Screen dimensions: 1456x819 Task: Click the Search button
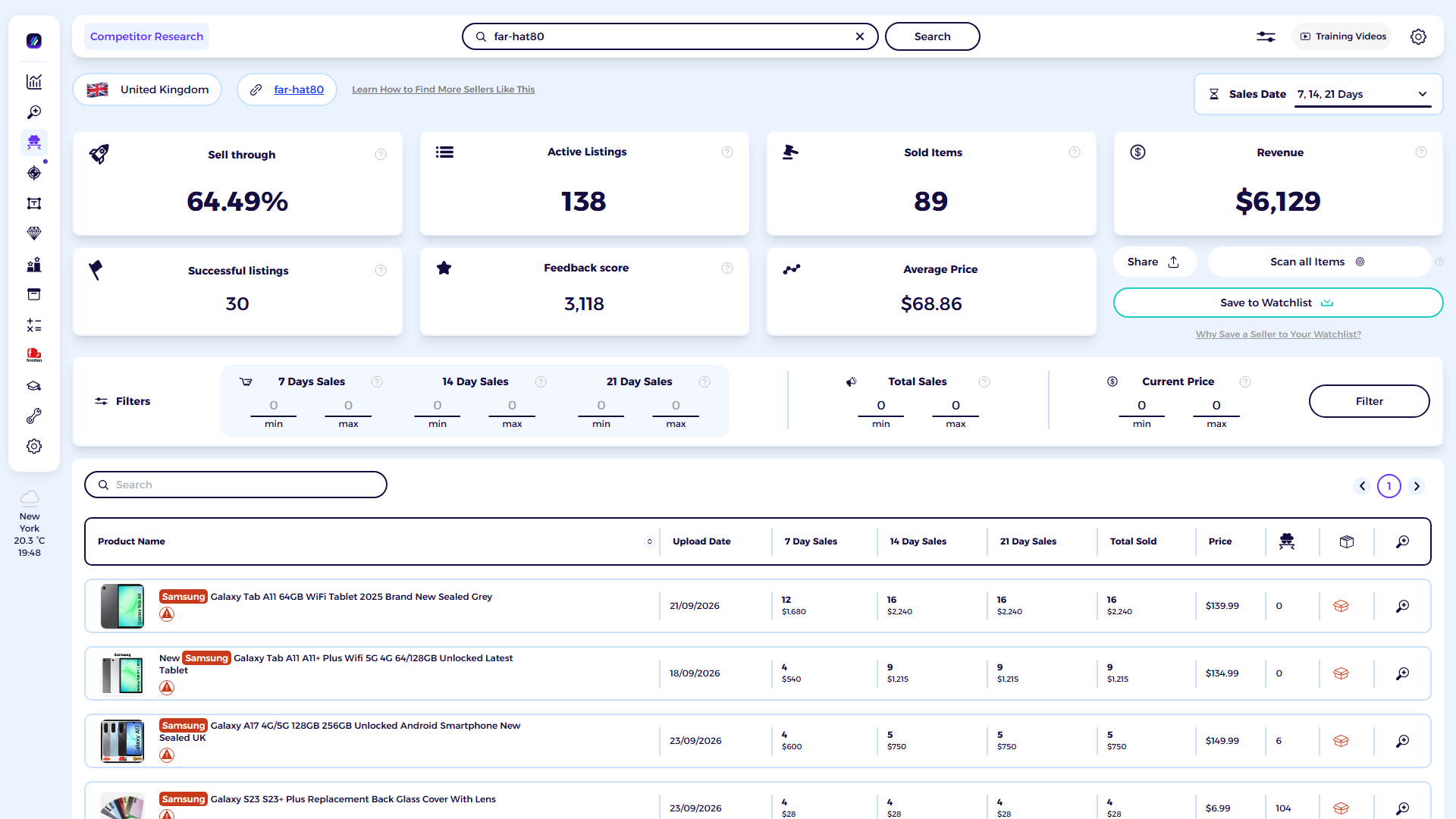pyautogui.click(x=932, y=36)
